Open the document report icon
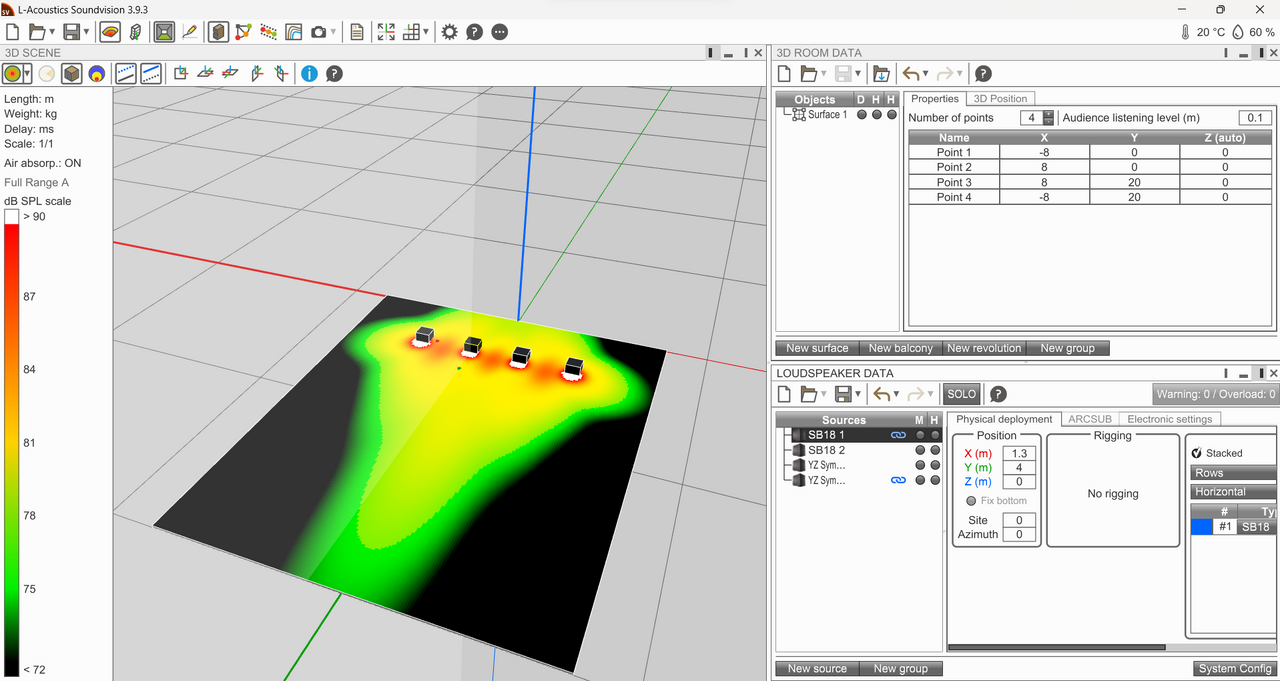The width and height of the screenshot is (1280, 681). coord(357,32)
